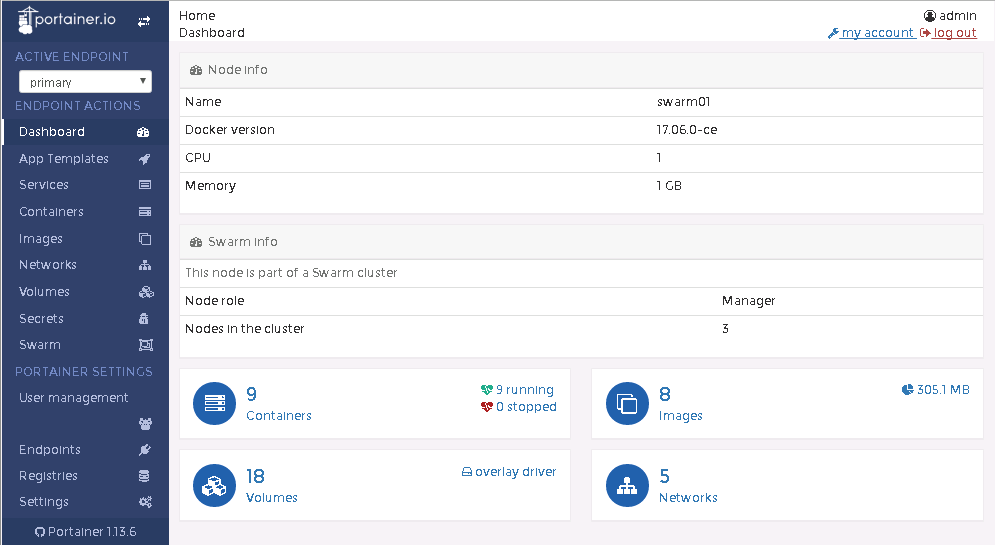Click the User management users icon
995x545 pixels.
[x=145, y=424]
